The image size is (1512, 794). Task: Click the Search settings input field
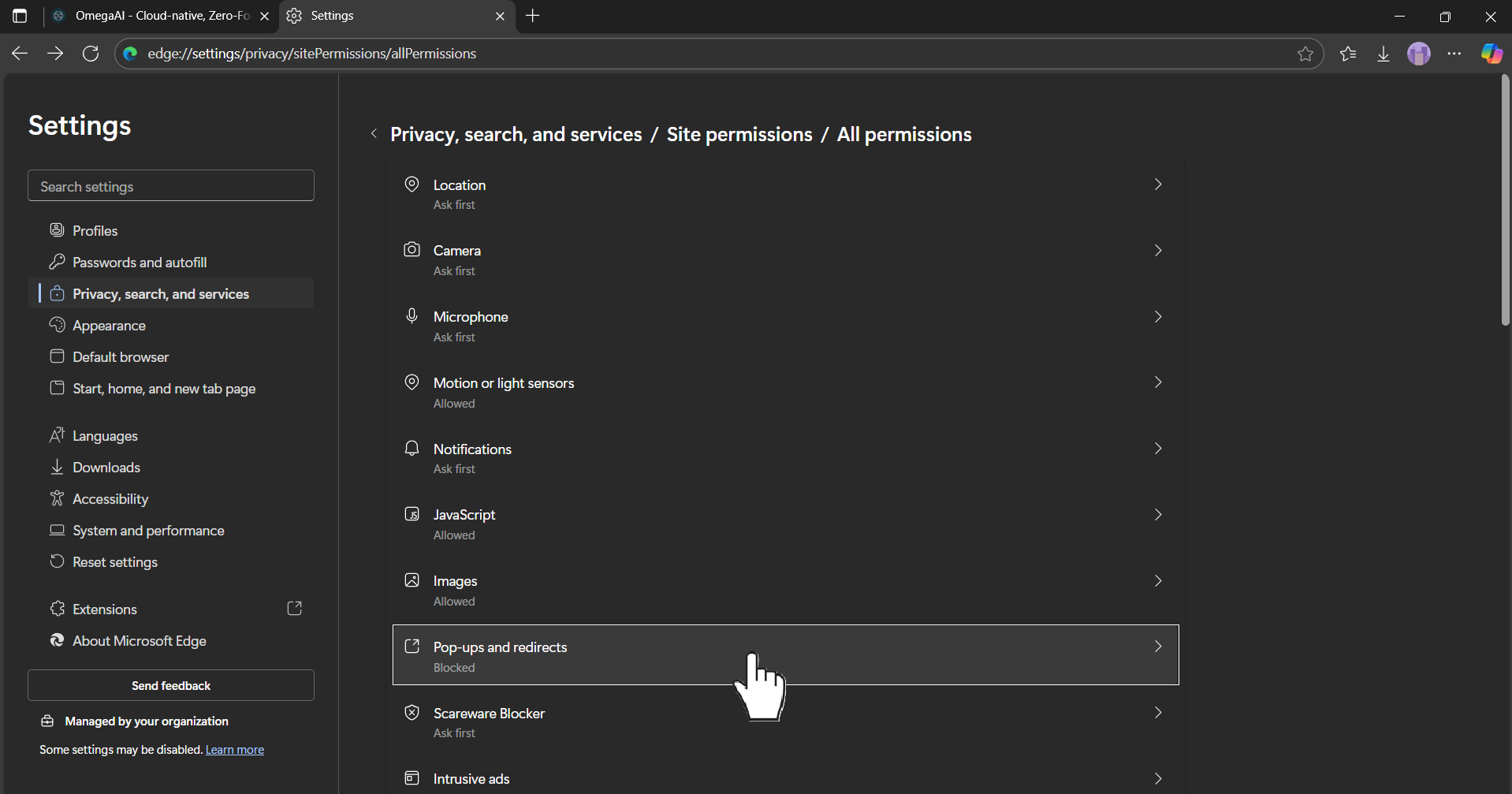[x=170, y=185]
